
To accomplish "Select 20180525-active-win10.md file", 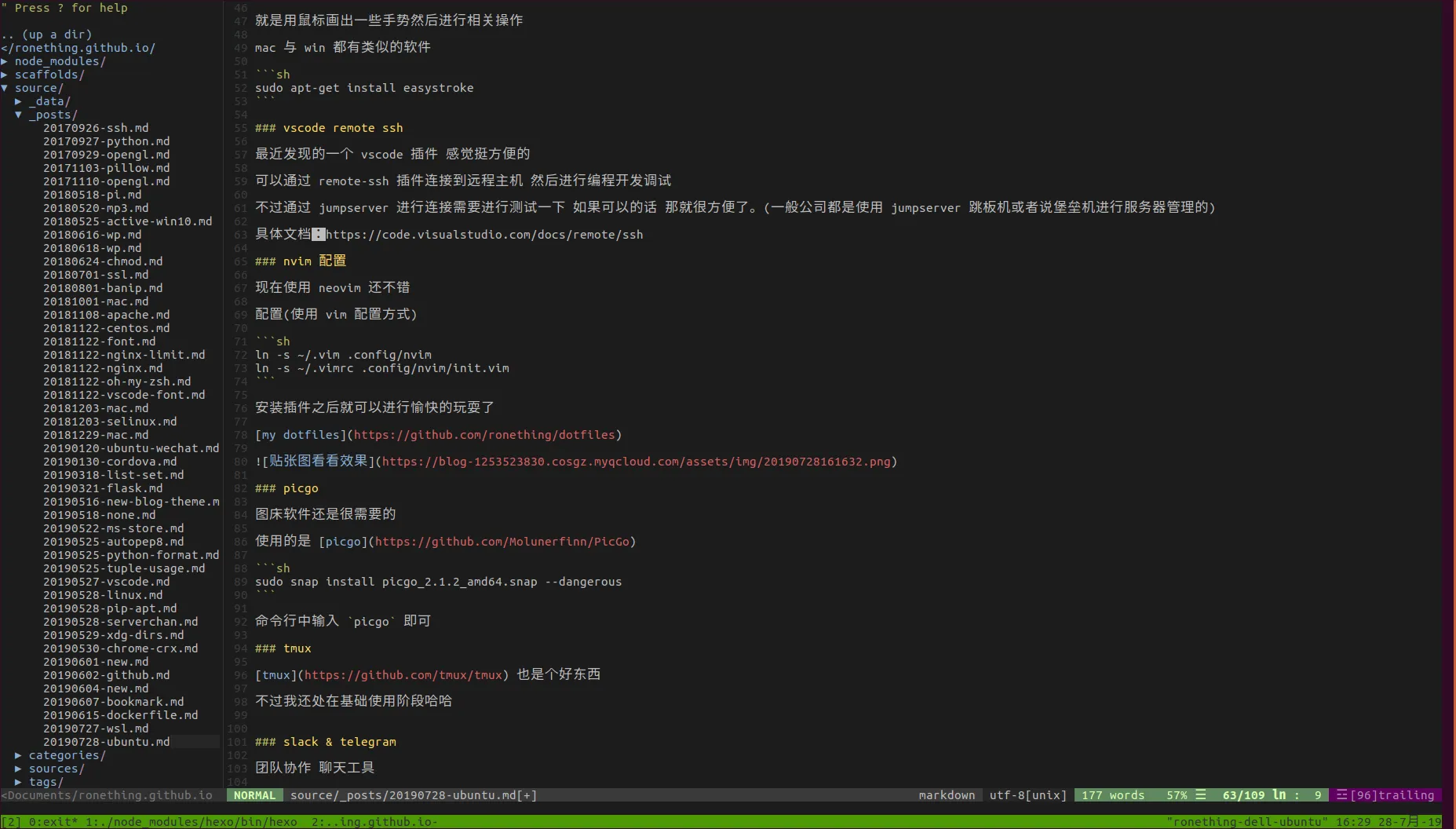I will click(x=127, y=221).
